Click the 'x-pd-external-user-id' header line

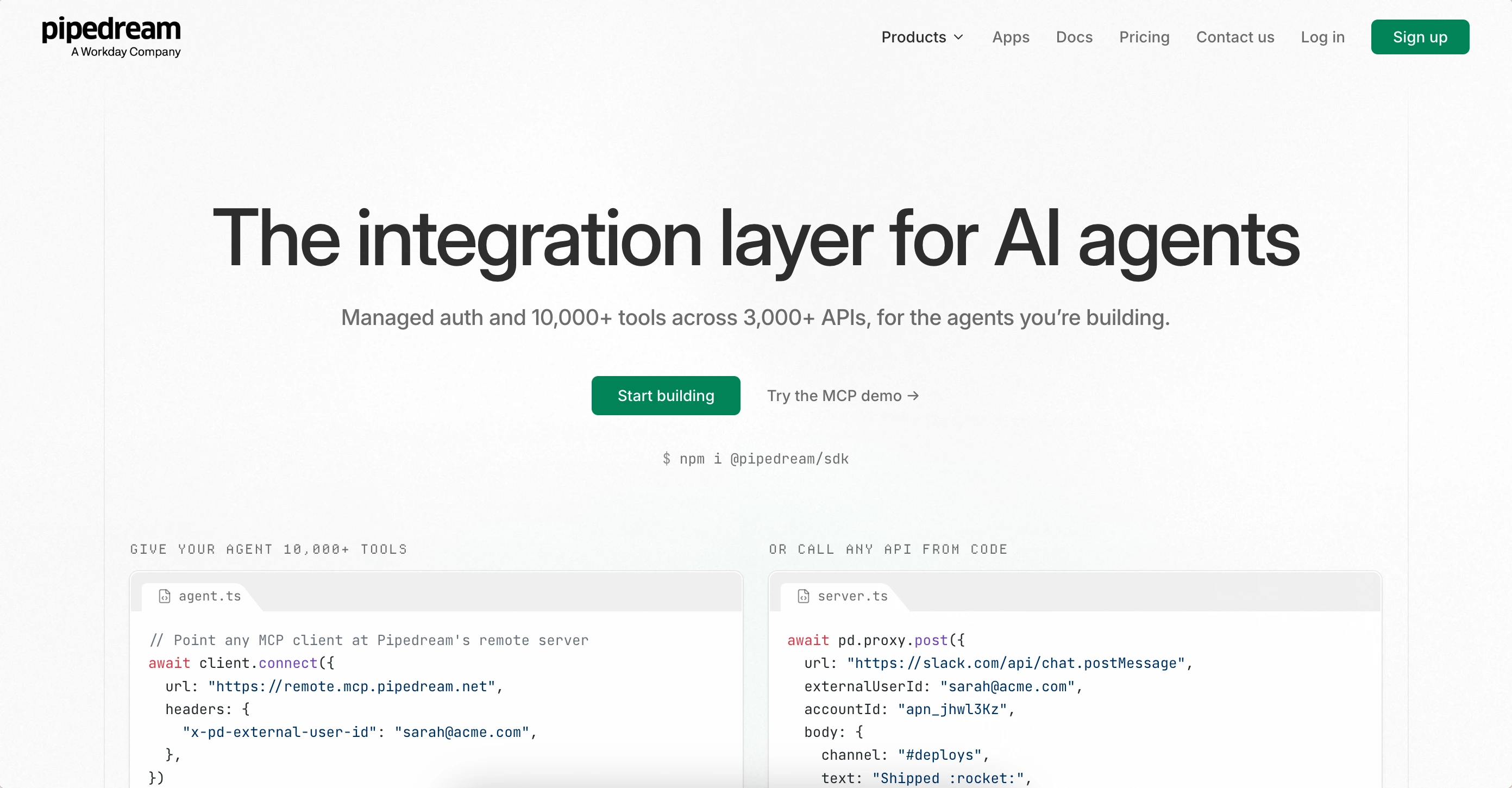pyautogui.click(x=360, y=732)
